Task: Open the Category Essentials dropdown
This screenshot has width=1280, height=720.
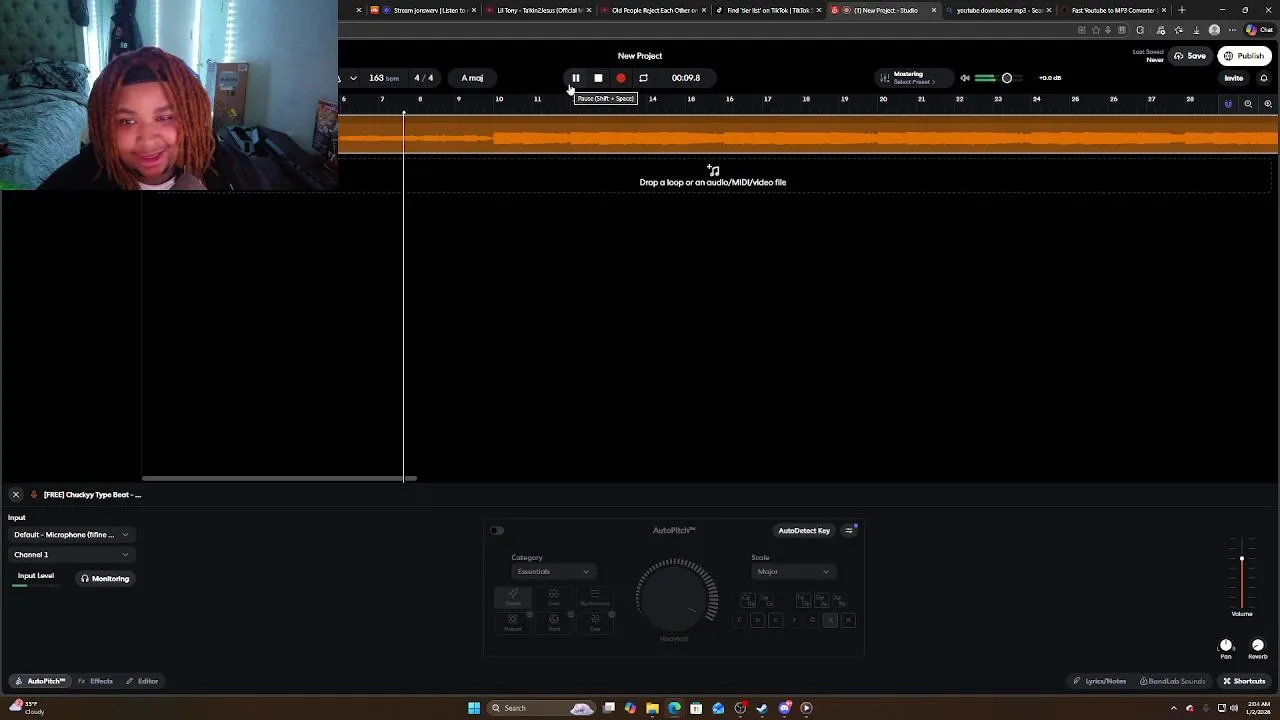Action: tap(552, 572)
